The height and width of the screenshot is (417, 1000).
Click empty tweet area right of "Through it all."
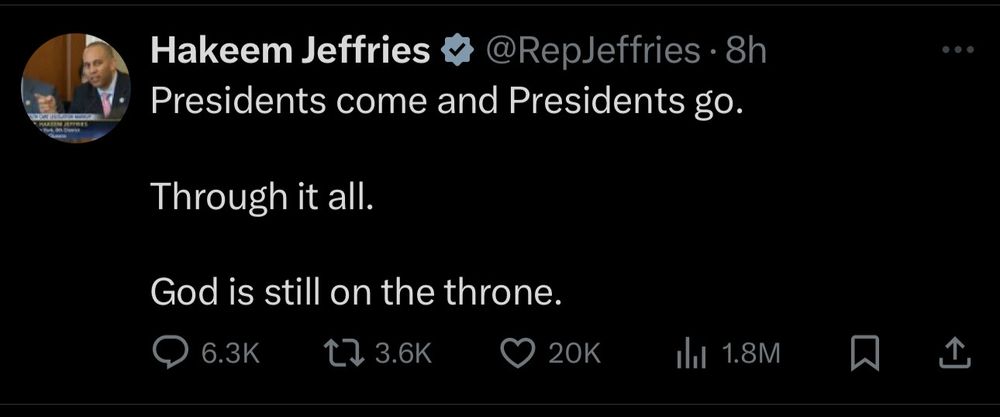pos(650,196)
